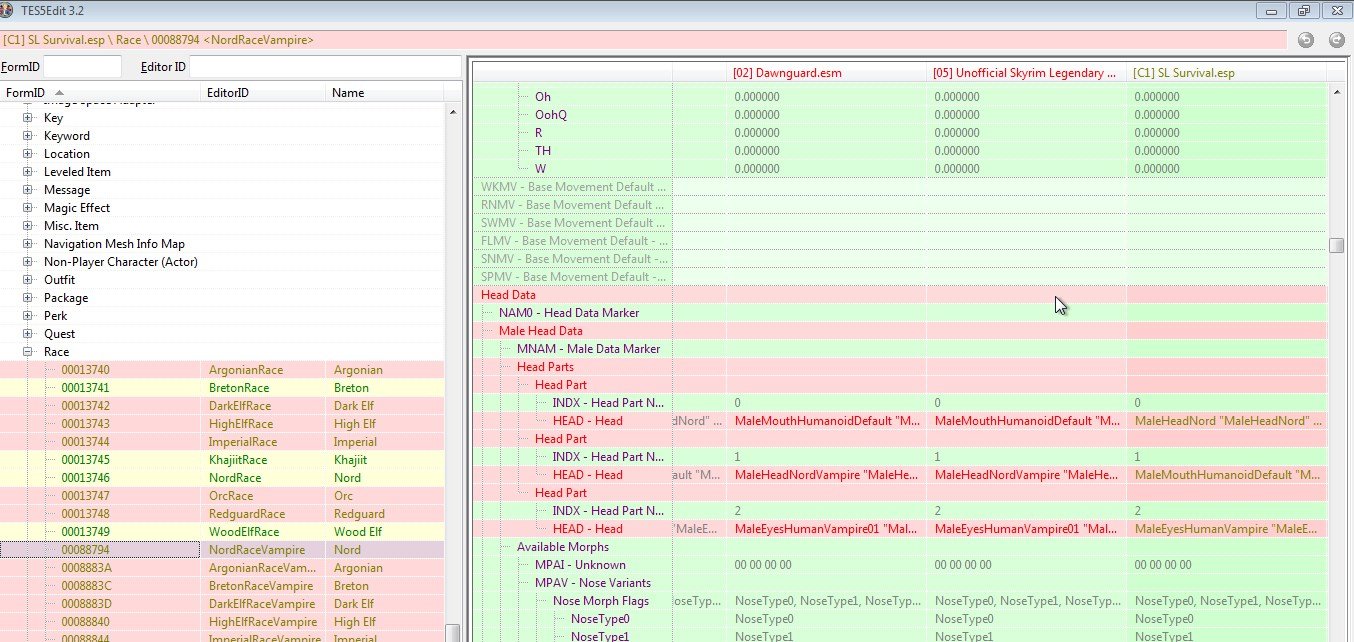Select the WoodElfRace record

pos(222,532)
